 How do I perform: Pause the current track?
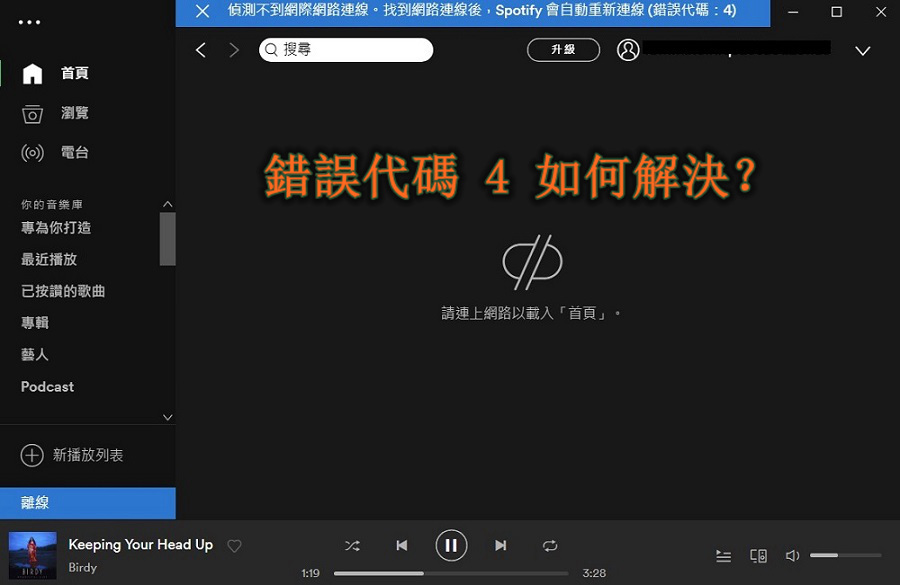[x=451, y=545]
